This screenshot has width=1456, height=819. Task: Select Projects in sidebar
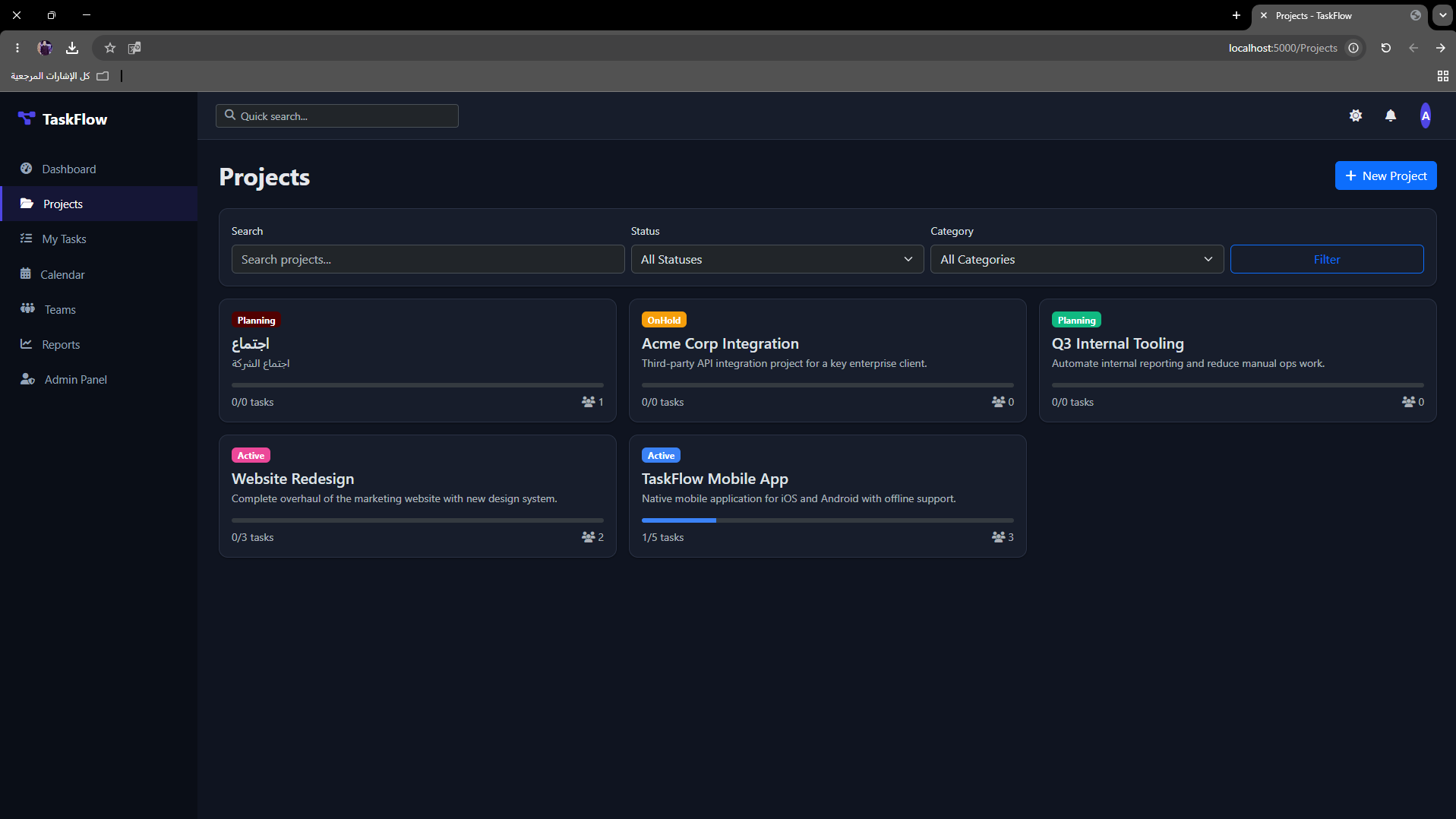click(x=99, y=204)
